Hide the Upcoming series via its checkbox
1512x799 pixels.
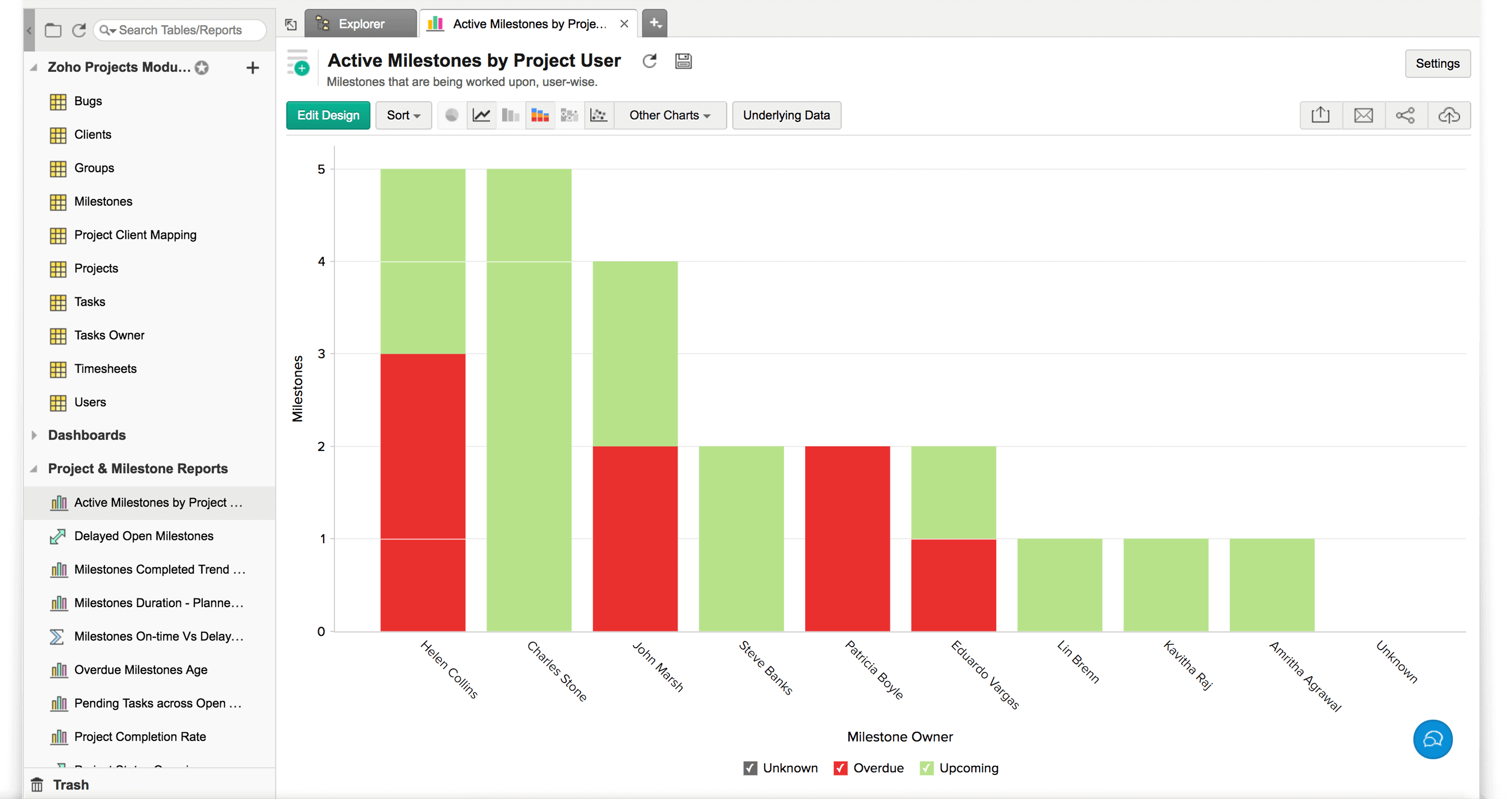click(926, 768)
